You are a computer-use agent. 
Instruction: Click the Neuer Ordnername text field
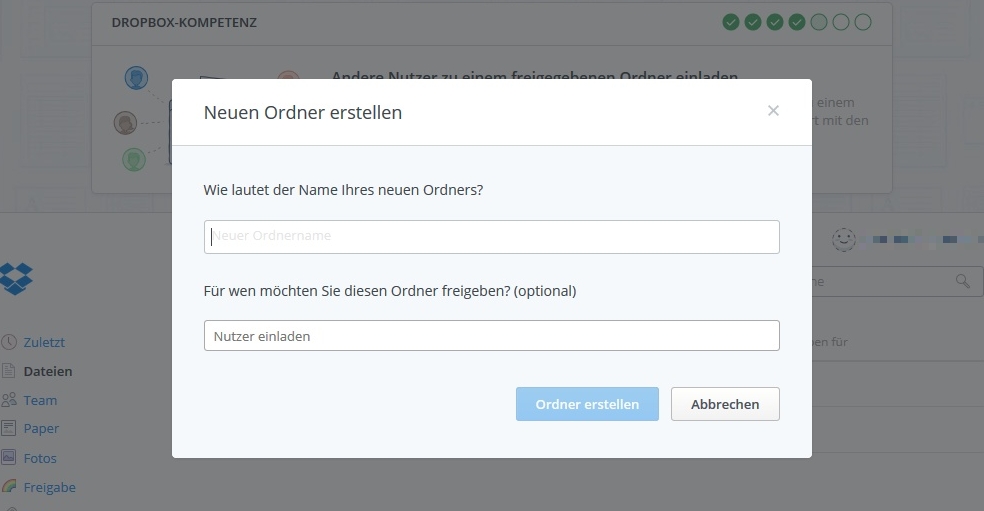pos(491,237)
